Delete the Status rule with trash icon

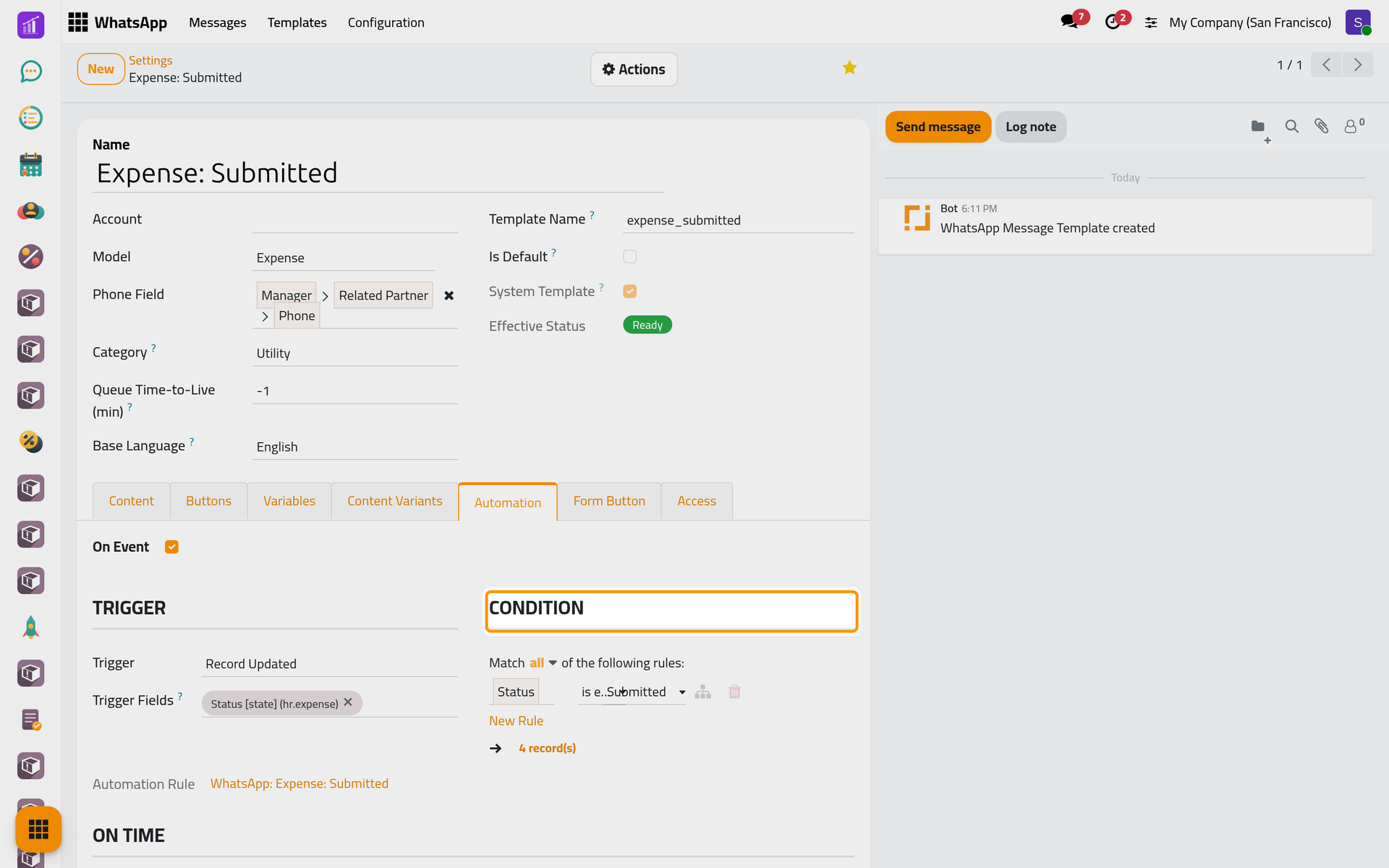(x=734, y=692)
